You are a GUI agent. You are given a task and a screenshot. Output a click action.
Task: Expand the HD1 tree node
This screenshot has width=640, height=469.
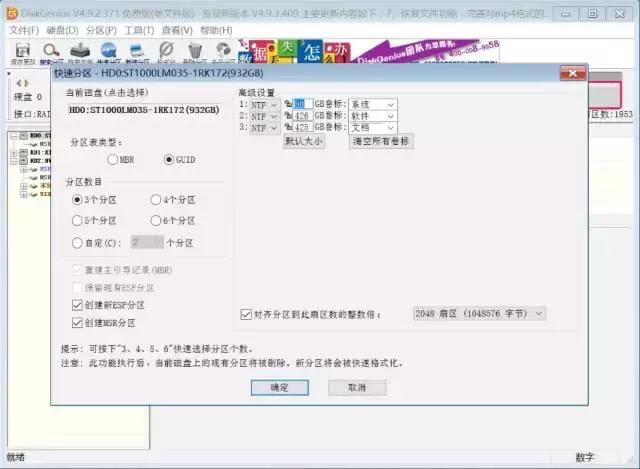pyautogui.click(x=14, y=153)
